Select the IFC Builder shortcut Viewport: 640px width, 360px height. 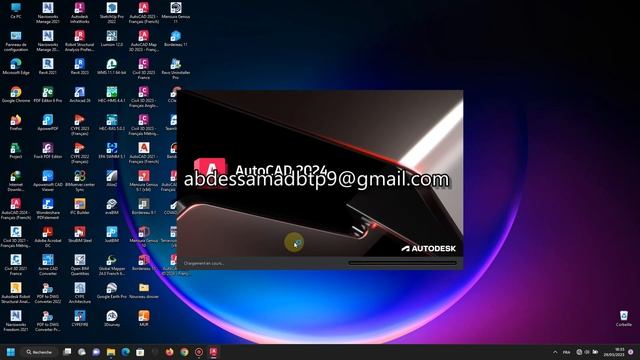click(x=80, y=207)
